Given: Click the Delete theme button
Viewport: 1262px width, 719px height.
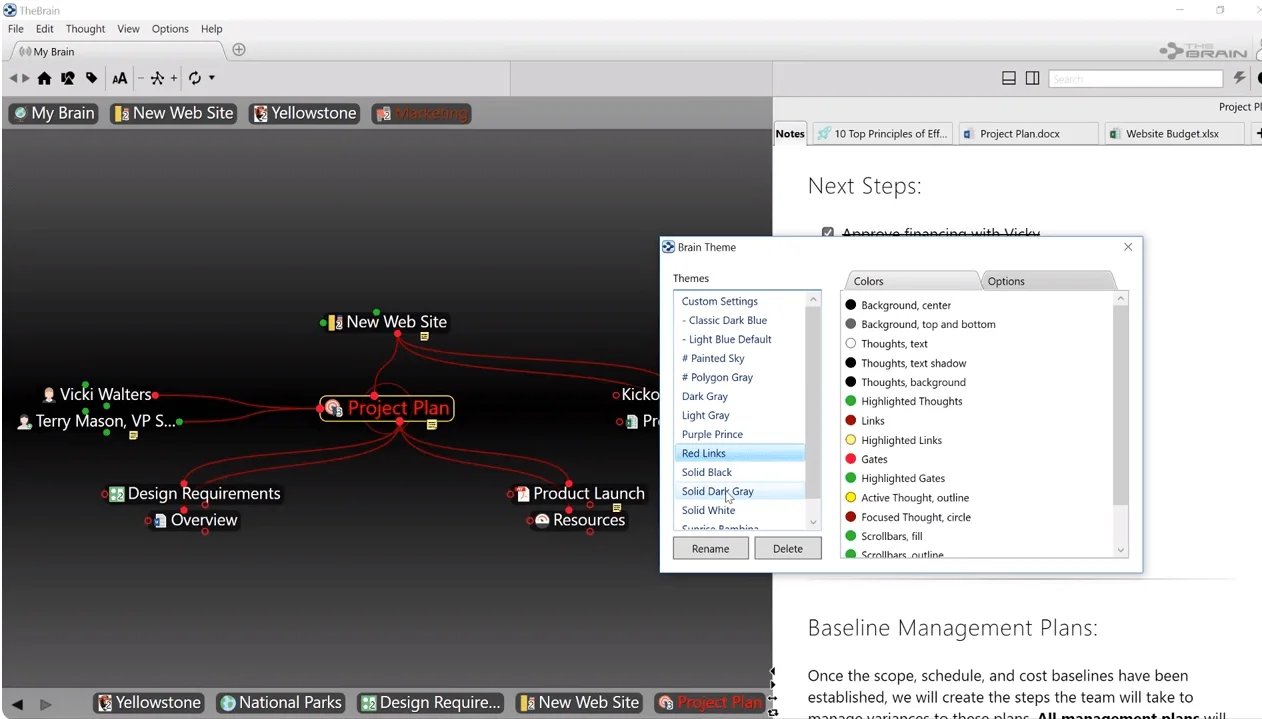Looking at the screenshot, I should pos(787,548).
